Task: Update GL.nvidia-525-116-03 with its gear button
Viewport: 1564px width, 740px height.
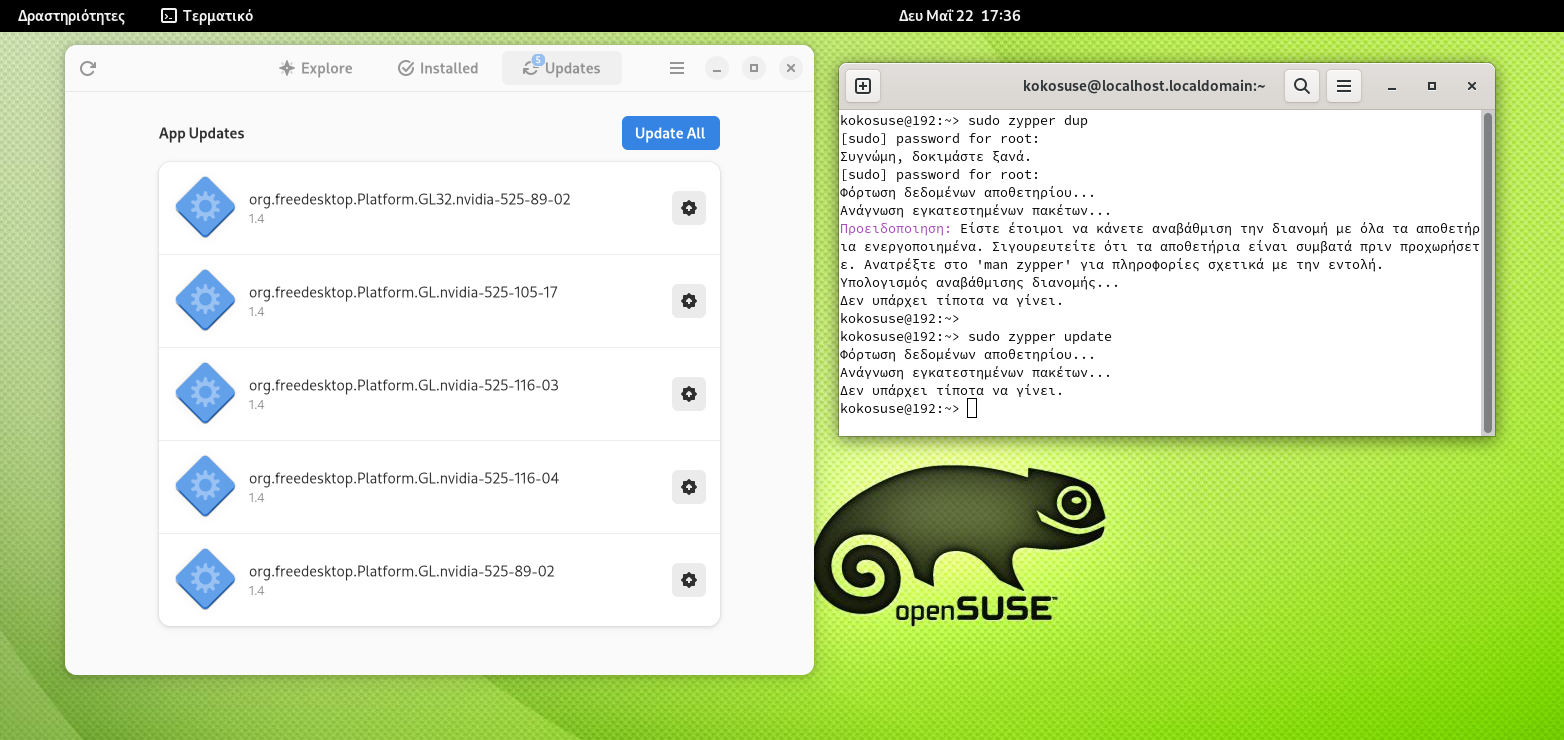Action: (x=689, y=394)
